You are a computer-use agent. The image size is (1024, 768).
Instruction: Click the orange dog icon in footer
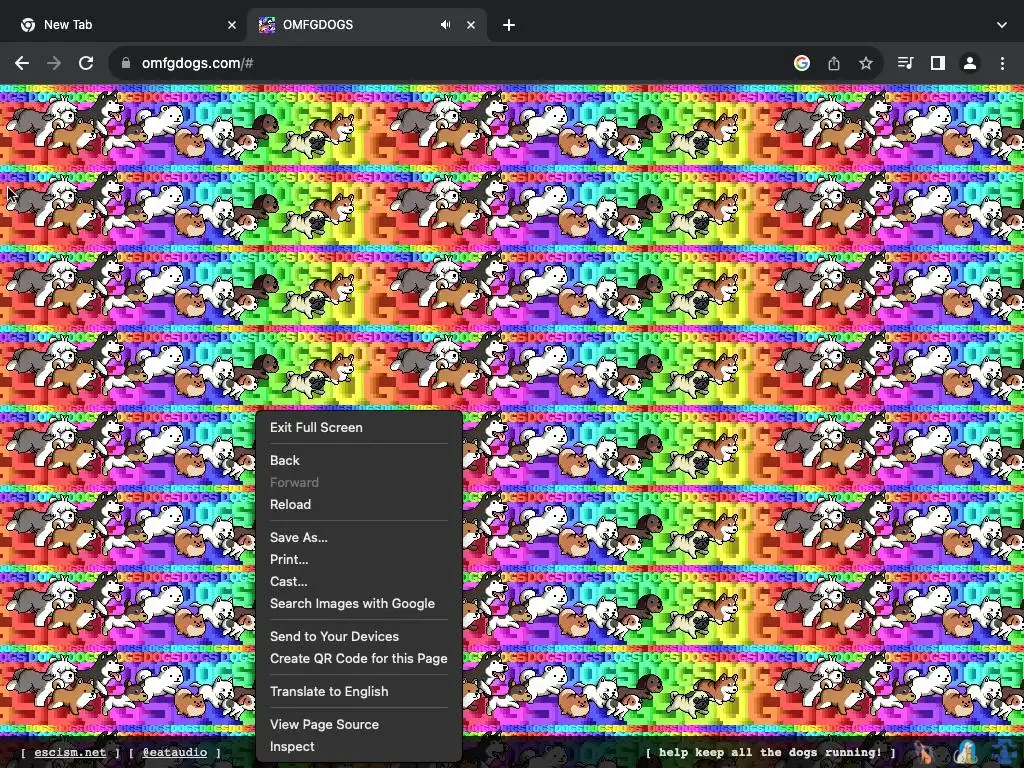coord(923,752)
